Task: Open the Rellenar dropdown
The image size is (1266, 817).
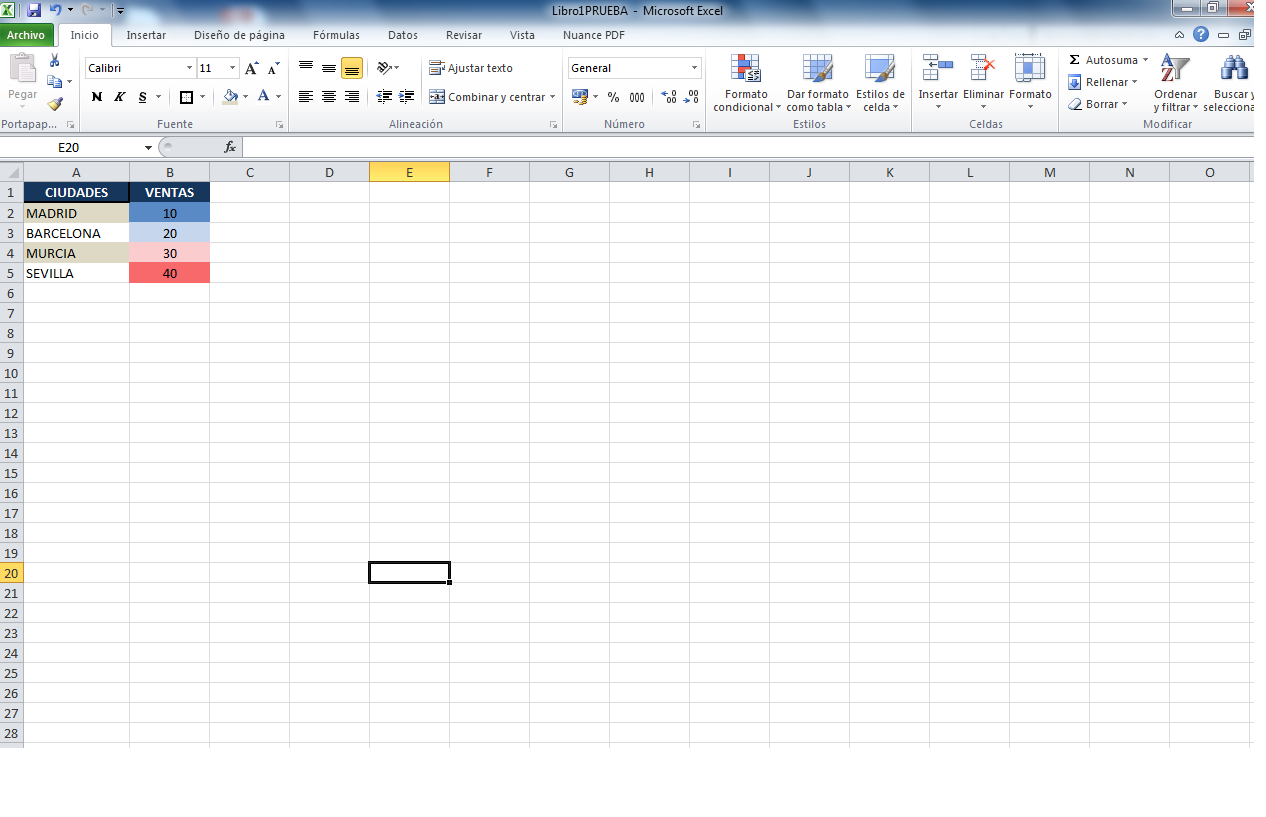Action: click(x=1104, y=82)
